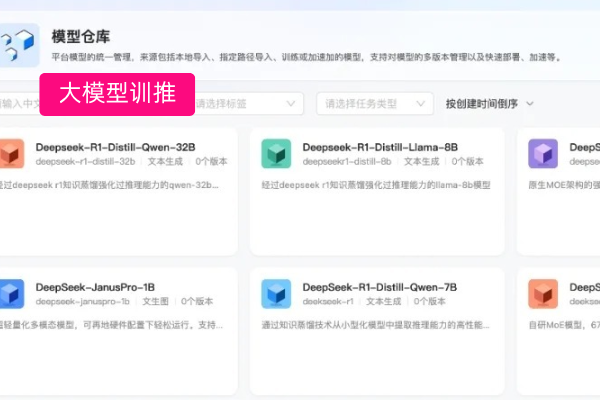Click the qwen-32b model description text
Viewport: 600px width, 400px height.
pyautogui.click(x=109, y=185)
